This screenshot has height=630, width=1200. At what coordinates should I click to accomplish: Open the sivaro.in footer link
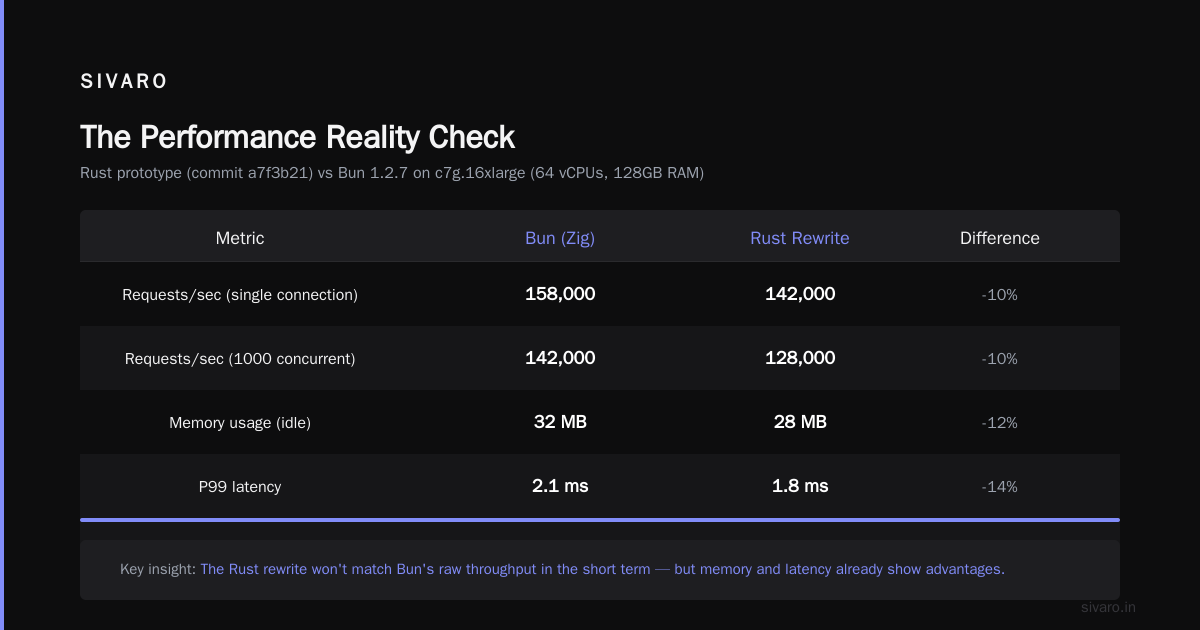tap(1109, 607)
